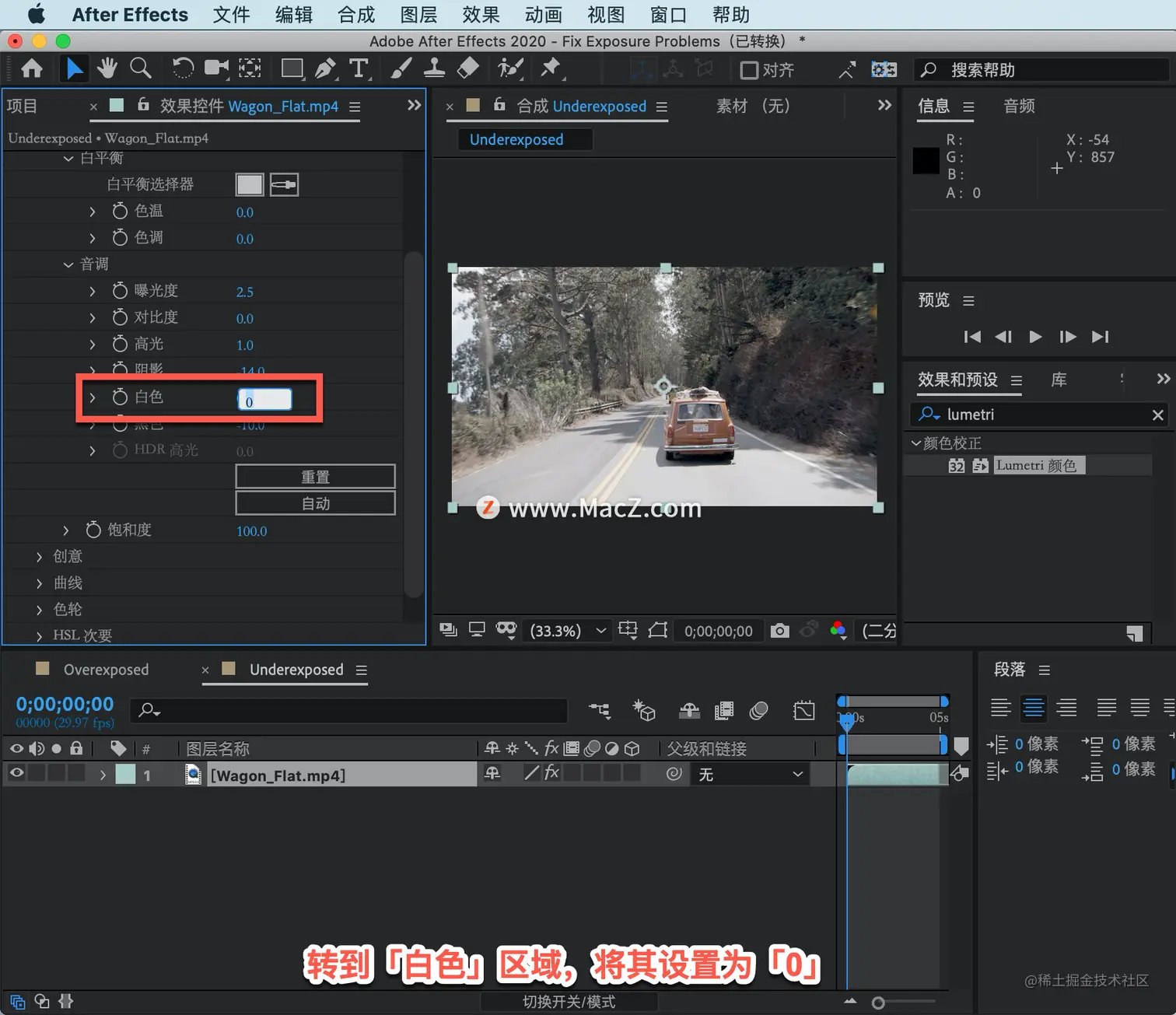Select the Rectangle shape tool

292,69
